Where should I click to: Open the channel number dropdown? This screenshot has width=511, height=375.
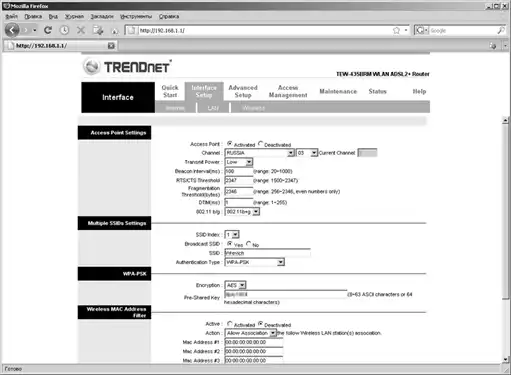pos(307,153)
